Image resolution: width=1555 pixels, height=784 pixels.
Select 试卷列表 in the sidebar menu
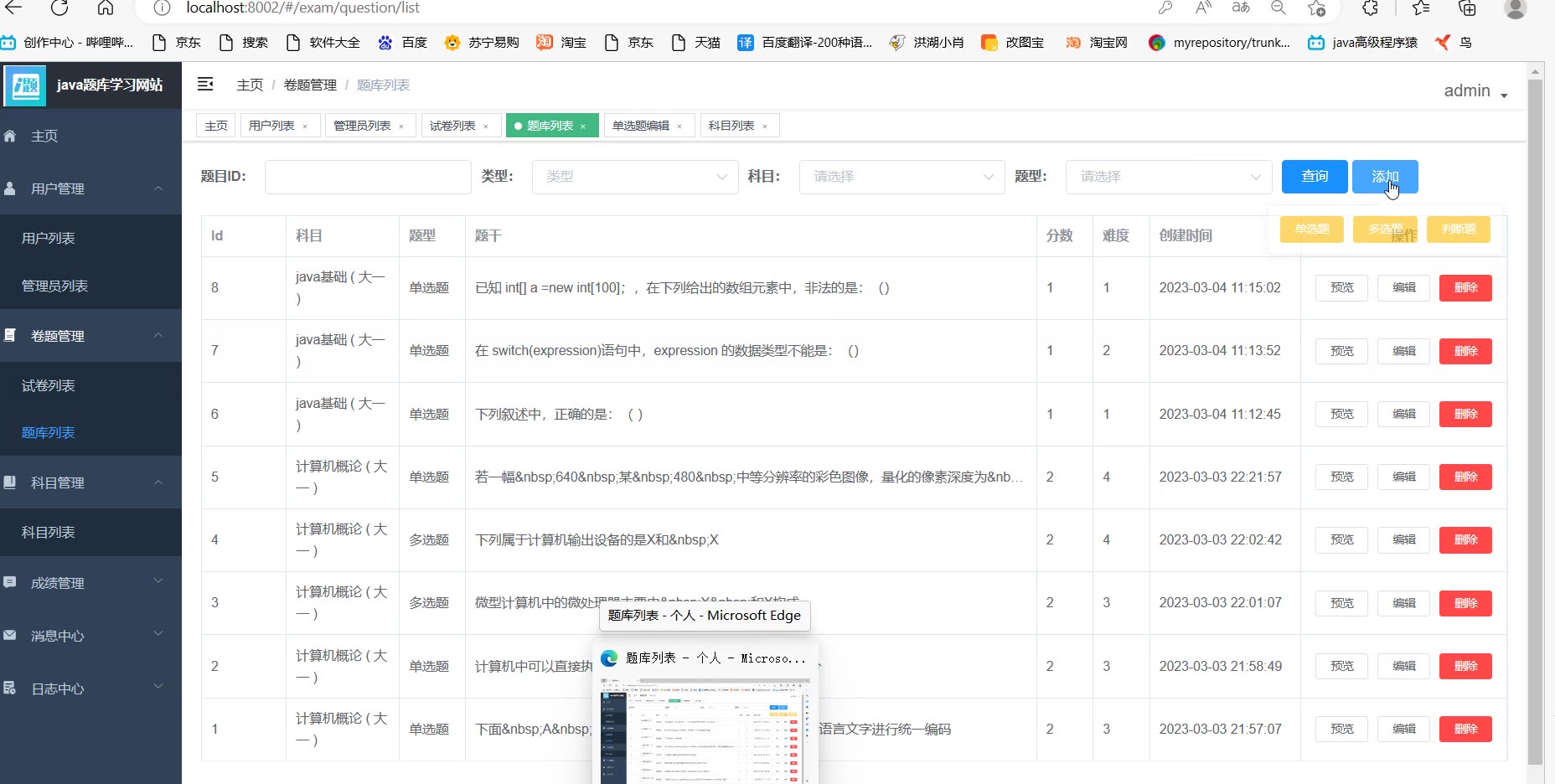[49, 385]
